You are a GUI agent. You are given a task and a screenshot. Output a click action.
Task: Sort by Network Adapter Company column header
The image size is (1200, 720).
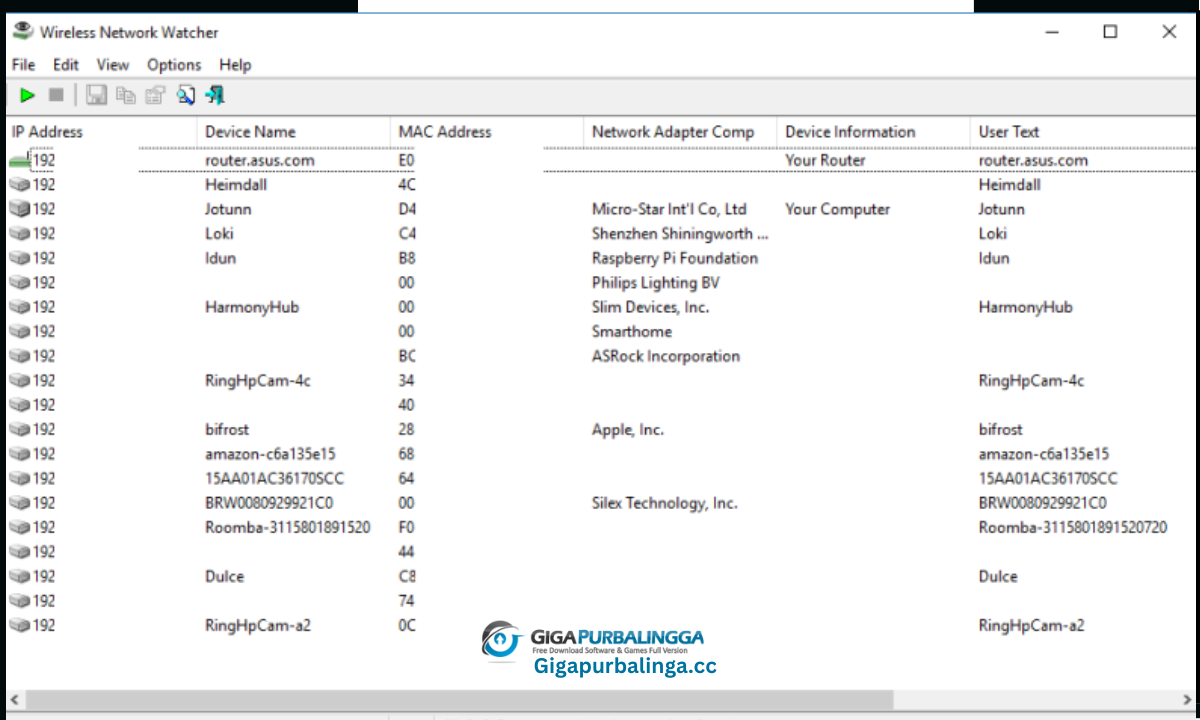680,132
